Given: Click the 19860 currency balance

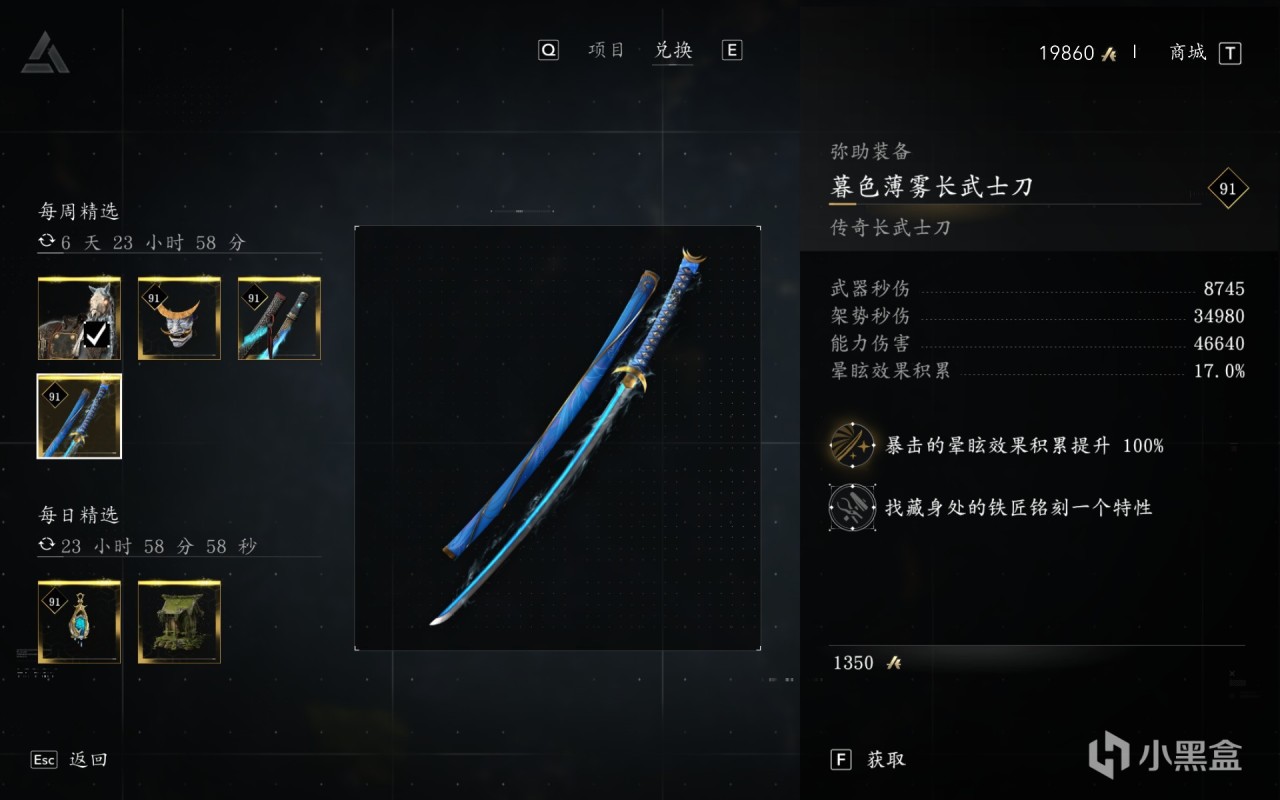Looking at the screenshot, I should coord(1077,53).
